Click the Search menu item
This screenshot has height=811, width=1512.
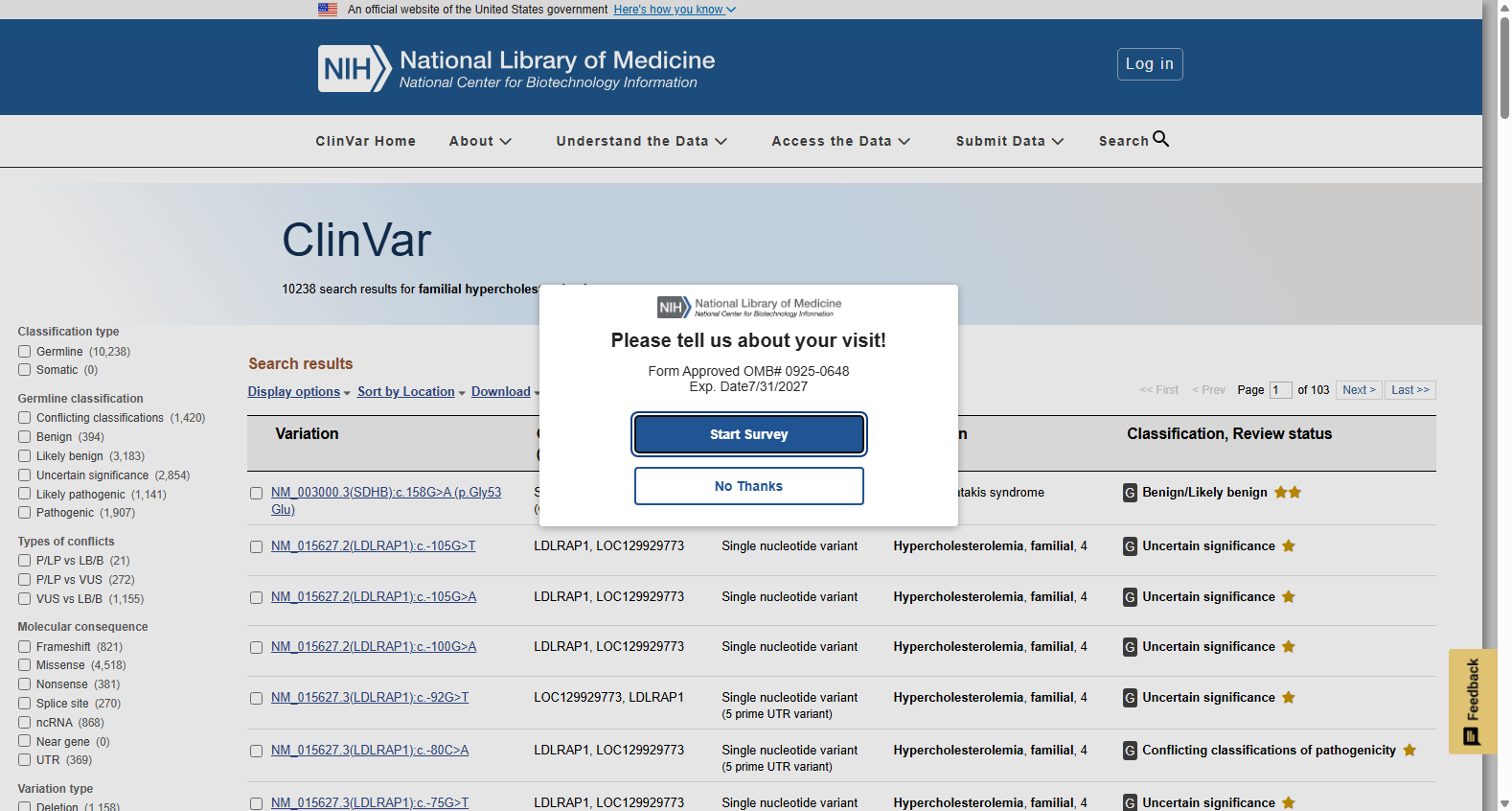pos(1134,141)
